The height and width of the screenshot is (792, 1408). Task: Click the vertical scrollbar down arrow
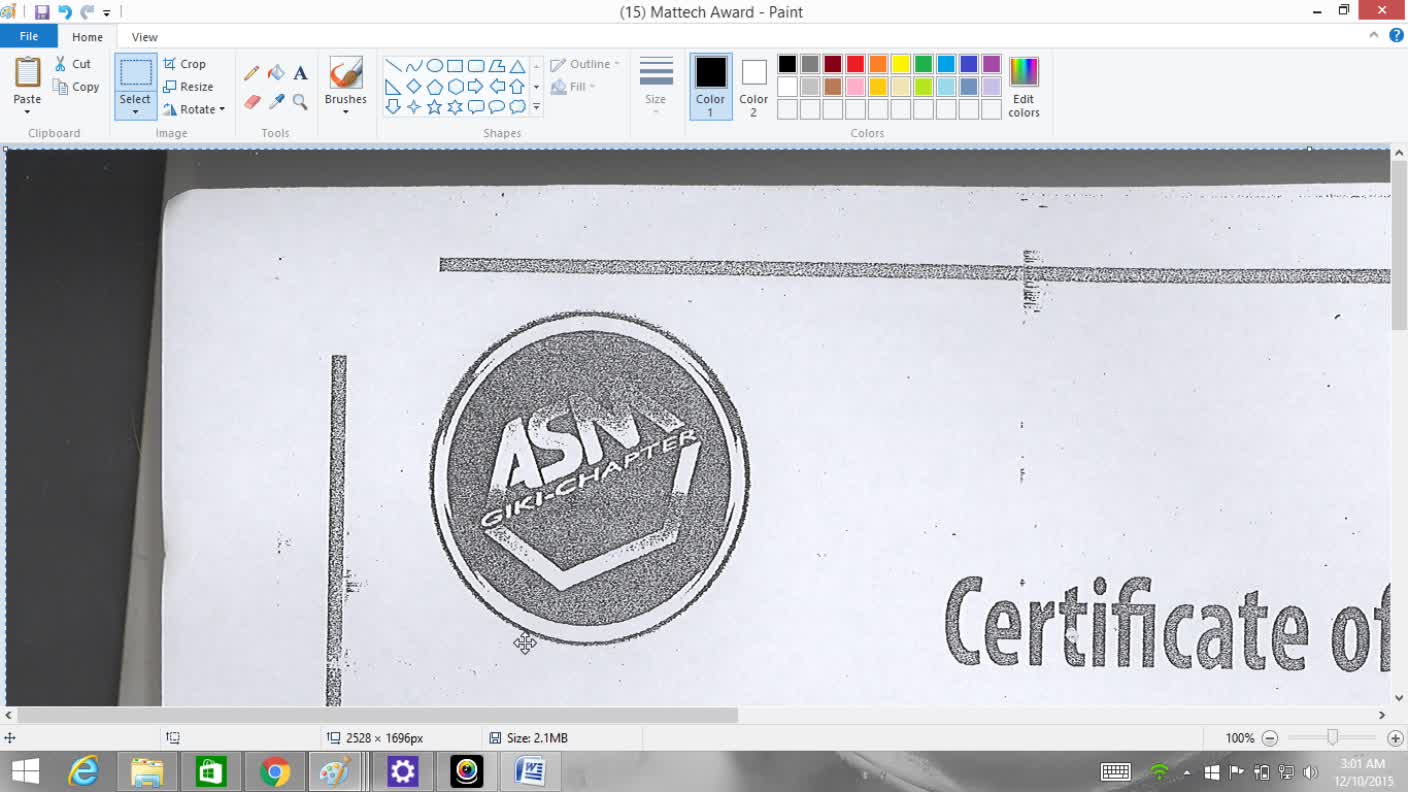pyautogui.click(x=1399, y=698)
